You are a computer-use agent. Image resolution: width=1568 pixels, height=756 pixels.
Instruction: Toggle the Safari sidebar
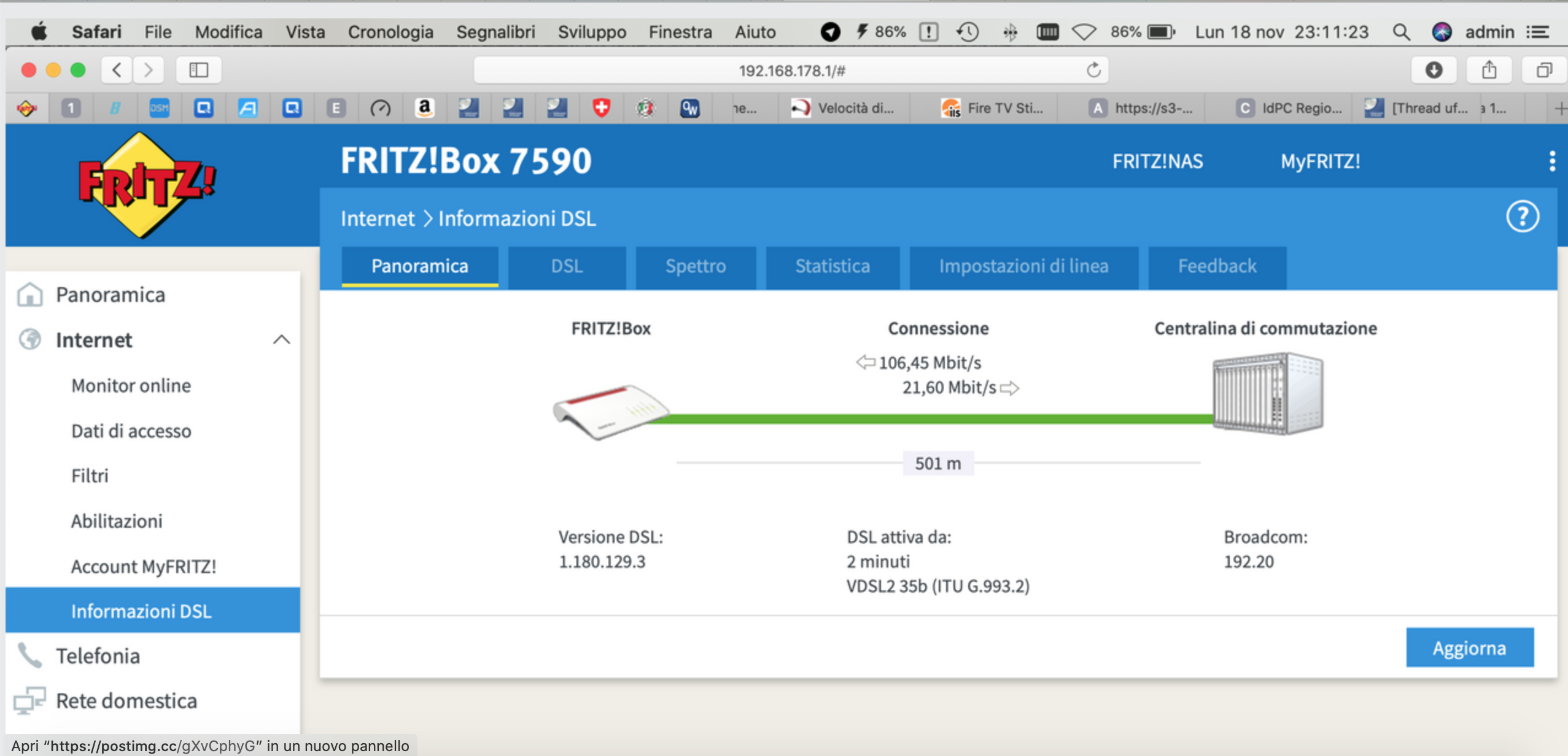[x=198, y=71]
